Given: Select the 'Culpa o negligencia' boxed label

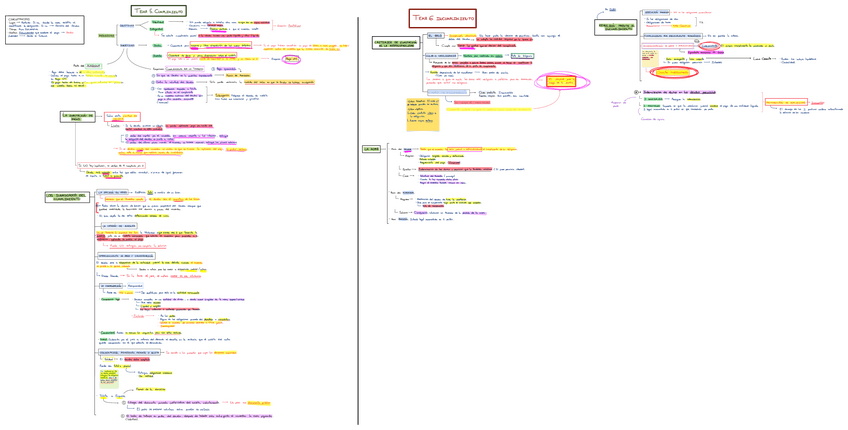Looking at the screenshot, I should [x=448, y=56].
